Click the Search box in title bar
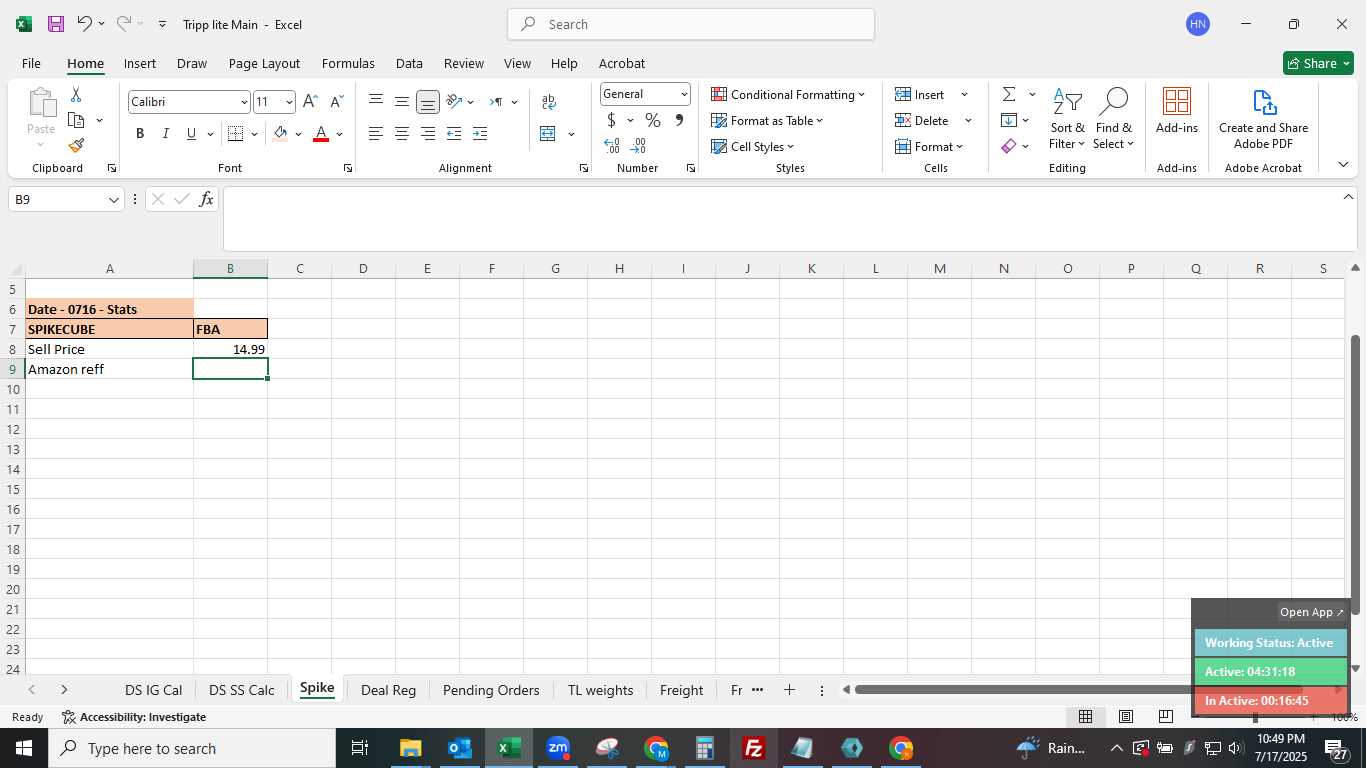 coord(691,24)
